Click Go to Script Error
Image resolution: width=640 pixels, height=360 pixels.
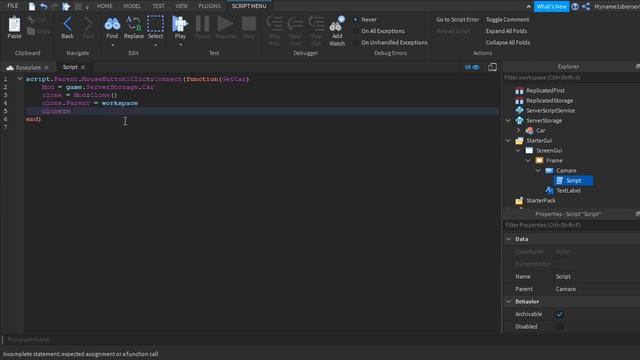(x=457, y=20)
